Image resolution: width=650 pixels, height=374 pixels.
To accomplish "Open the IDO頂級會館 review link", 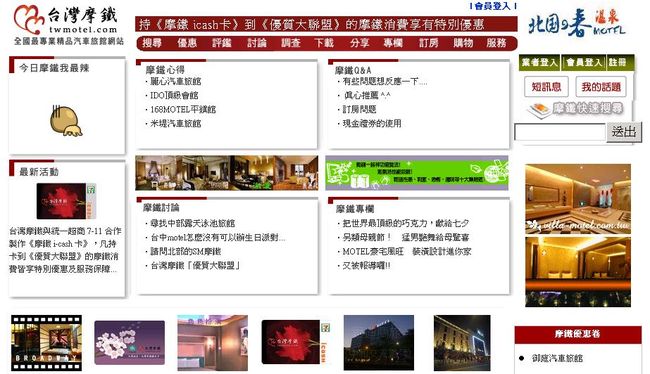I will 174,95.
